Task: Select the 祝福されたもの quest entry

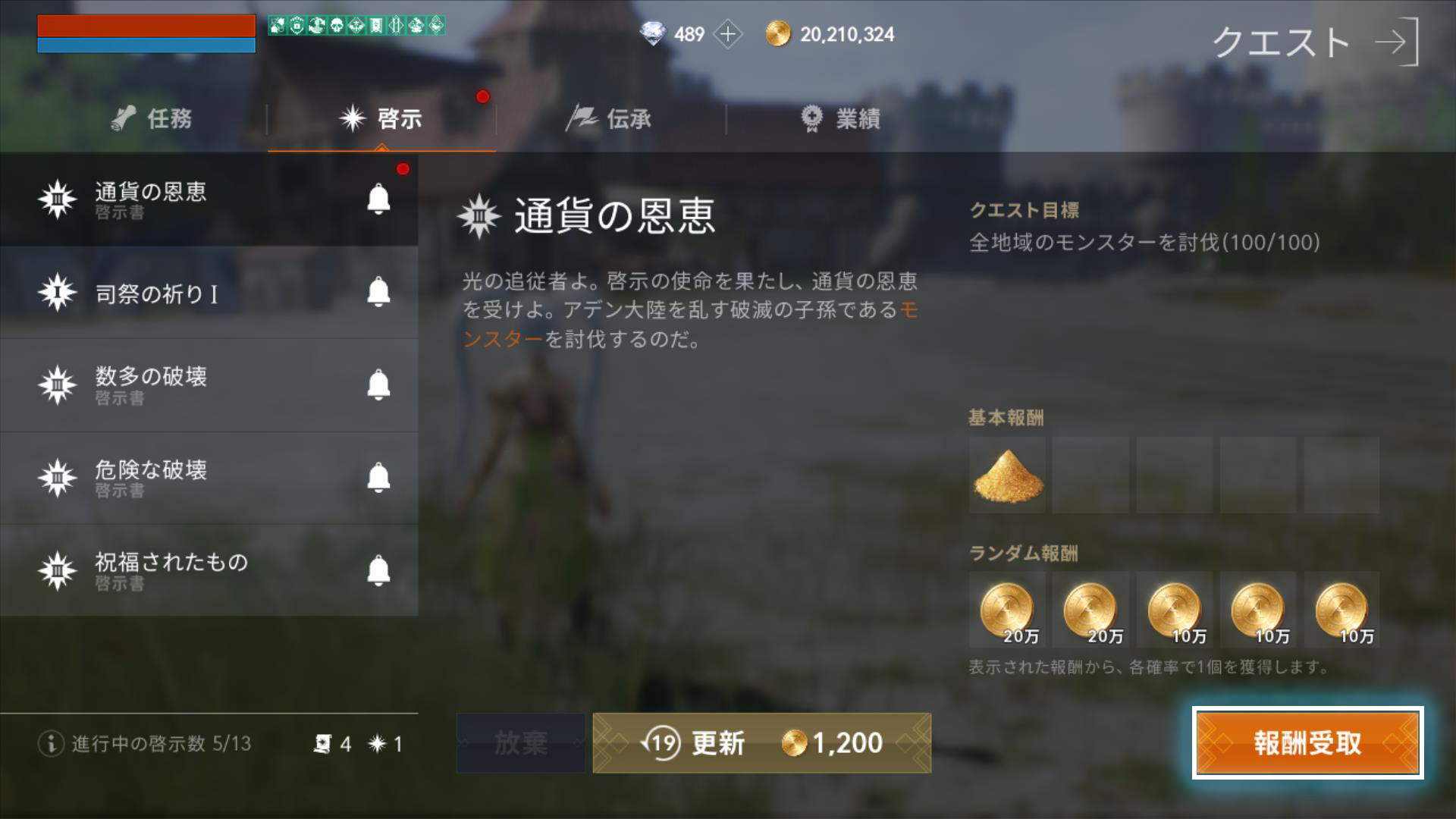Action: [209, 570]
